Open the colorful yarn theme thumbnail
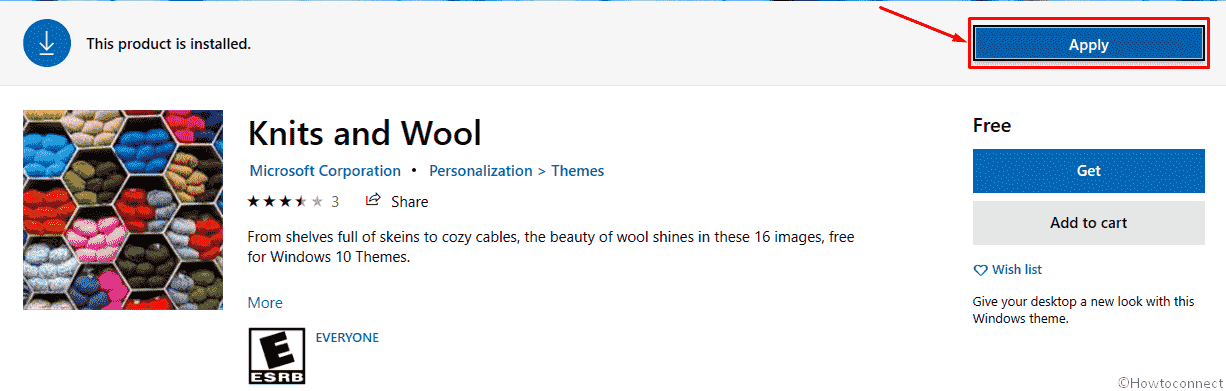The width and height of the screenshot is (1226, 391). click(123, 210)
